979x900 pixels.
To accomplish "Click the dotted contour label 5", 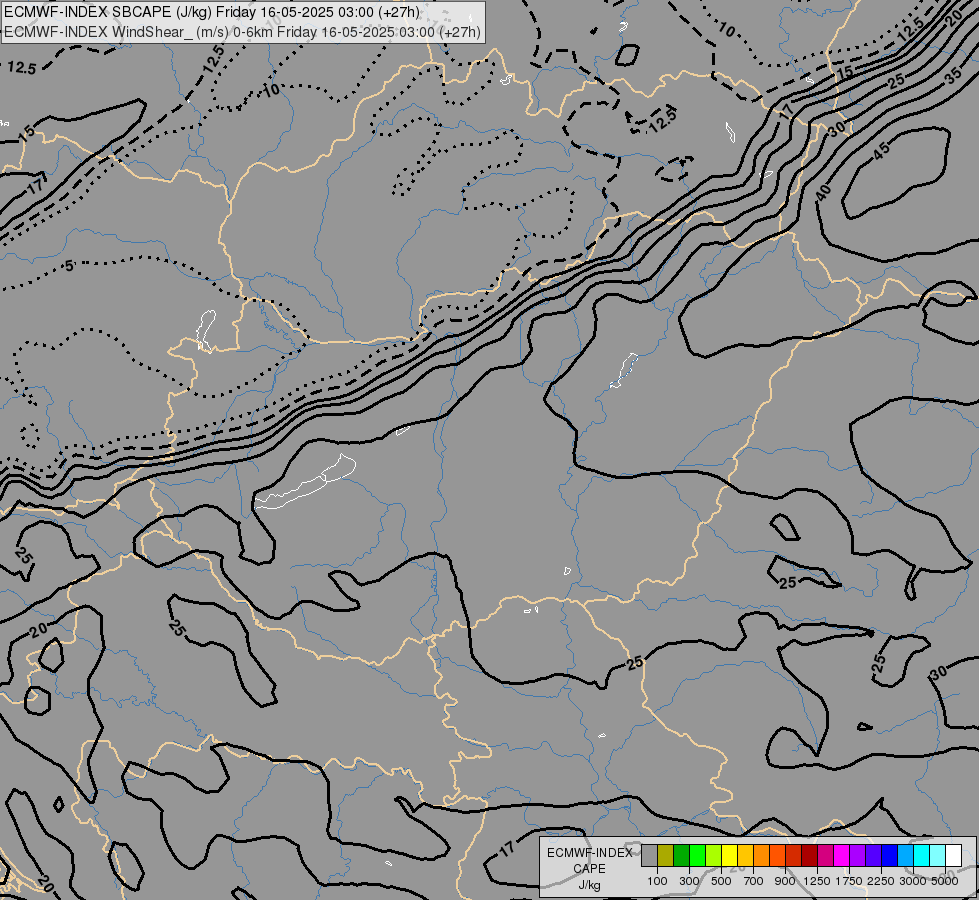I will pyautogui.click(x=69, y=266).
